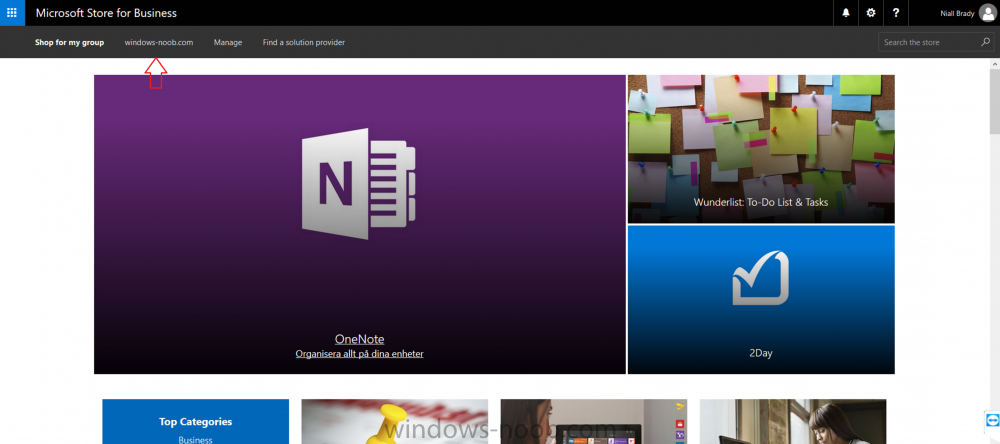Click Wunderlist: To-Do List & Tasks label
The image size is (1000, 444).
tap(761, 202)
